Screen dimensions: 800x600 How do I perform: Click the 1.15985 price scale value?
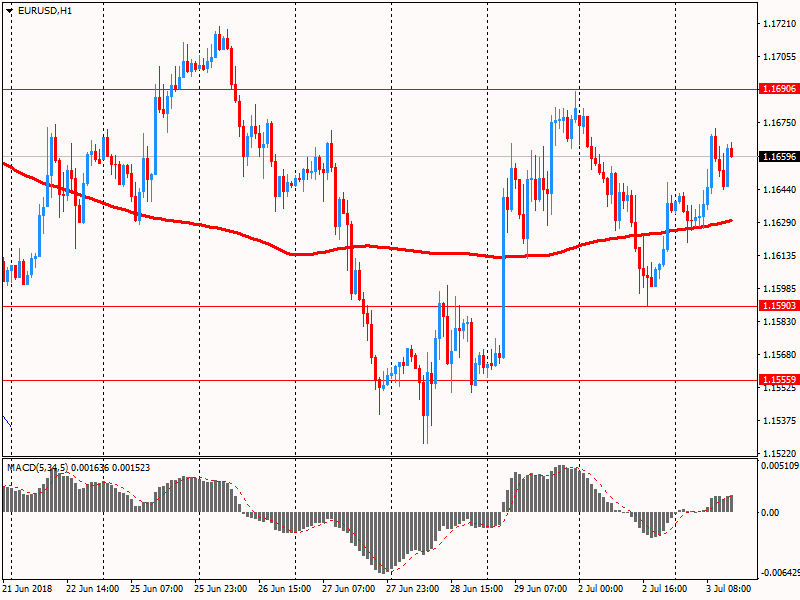[x=780, y=289]
